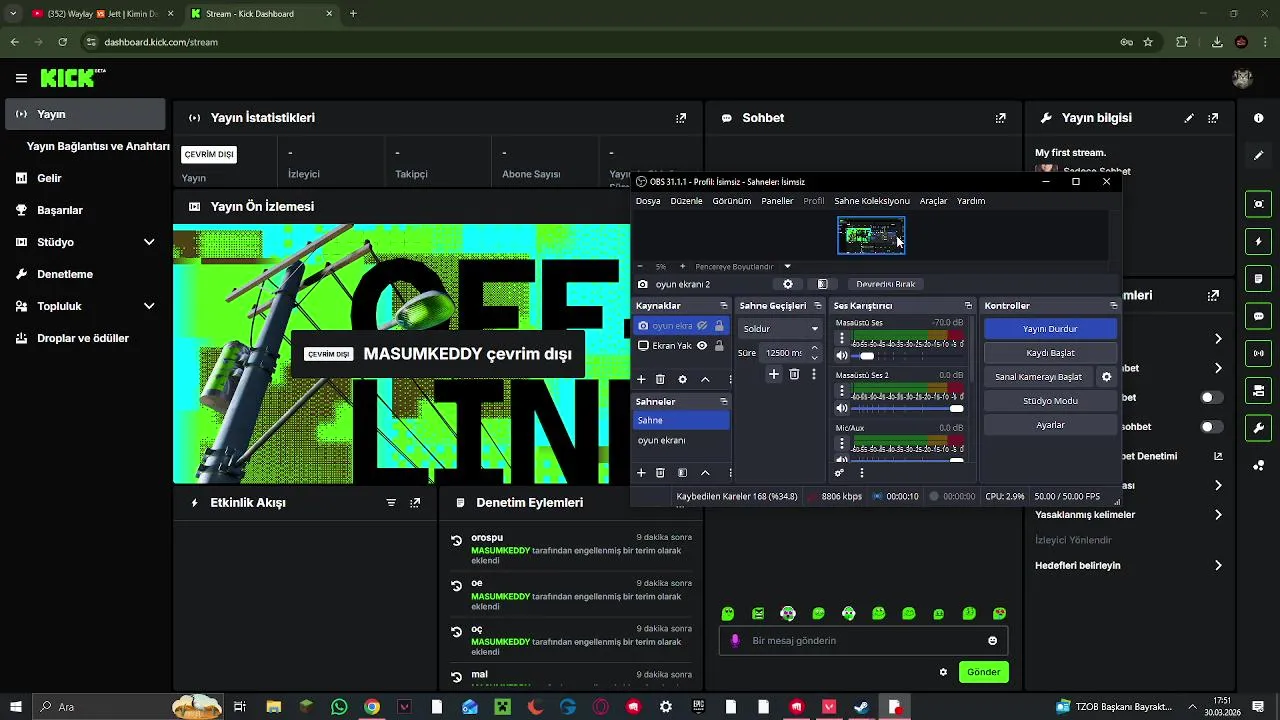The height and width of the screenshot is (720, 1280).
Task: Open chat settings gear near Gönder
Action: click(943, 672)
